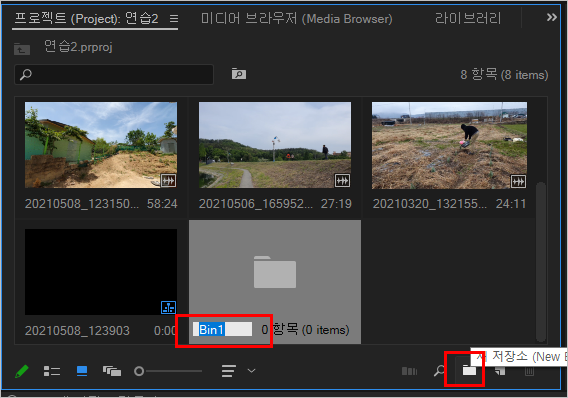
Task: Click the 20210506_165952... clip name
Action: (x=256, y=204)
